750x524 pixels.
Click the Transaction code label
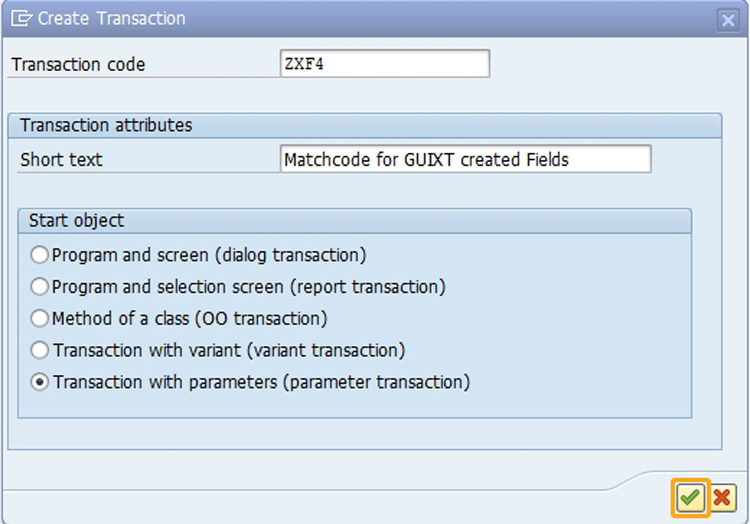click(78, 65)
